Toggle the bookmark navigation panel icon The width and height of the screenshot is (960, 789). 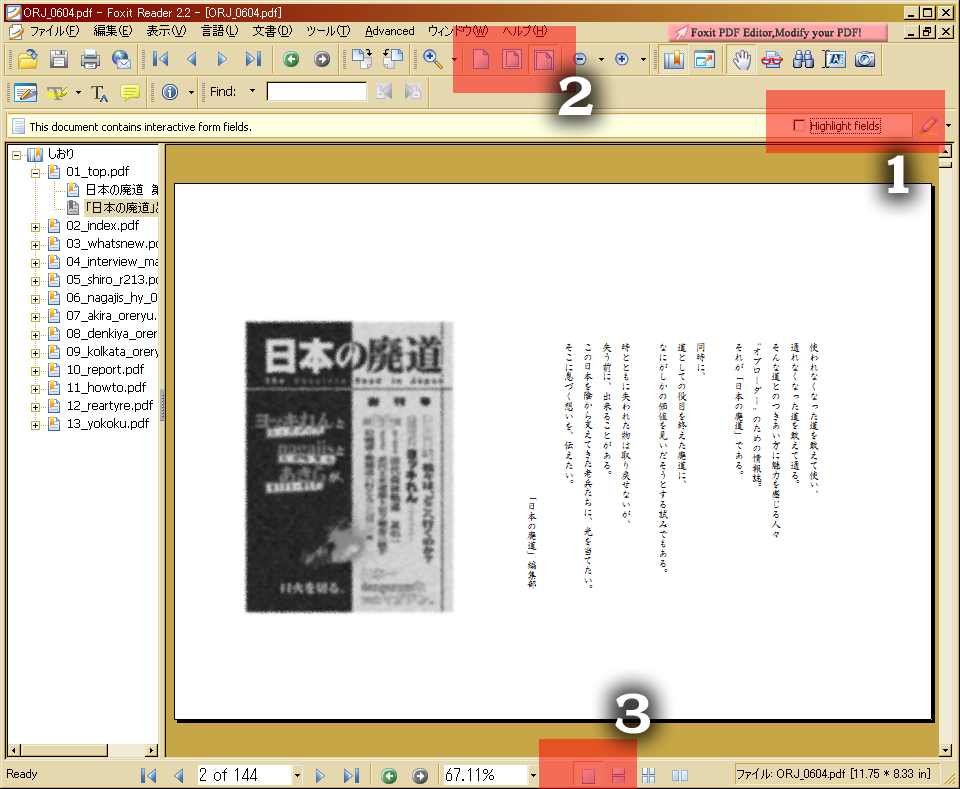pos(673,59)
